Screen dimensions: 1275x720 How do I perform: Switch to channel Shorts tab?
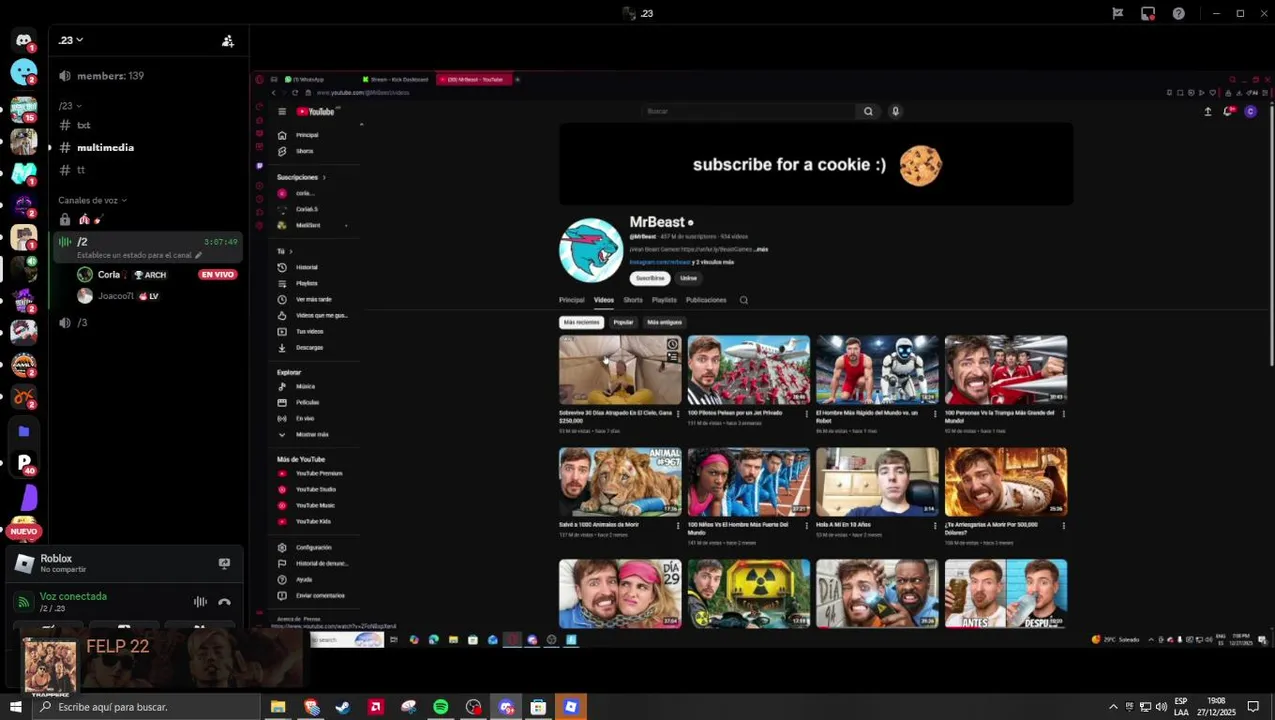(633, 300)
